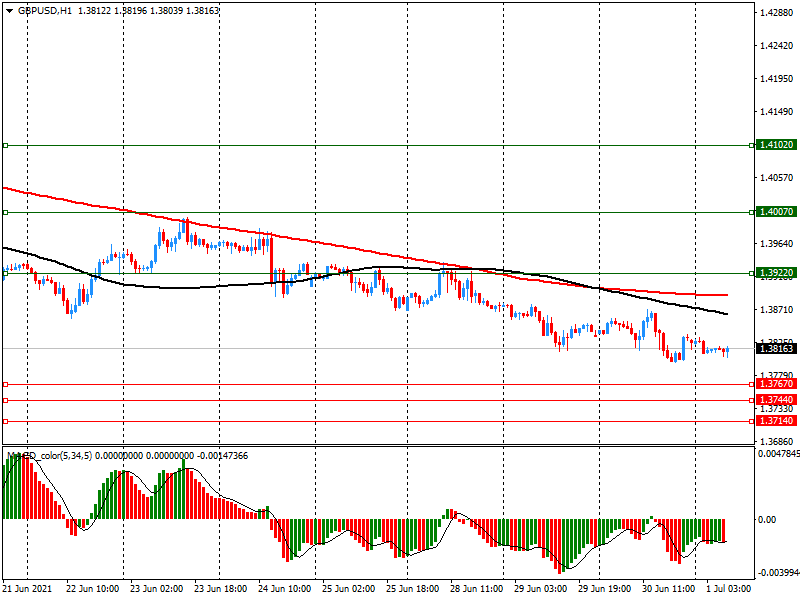Grab the left-end handle of the 1.40070 line
The image size is (800, 600).
click(x=6, y=212)
